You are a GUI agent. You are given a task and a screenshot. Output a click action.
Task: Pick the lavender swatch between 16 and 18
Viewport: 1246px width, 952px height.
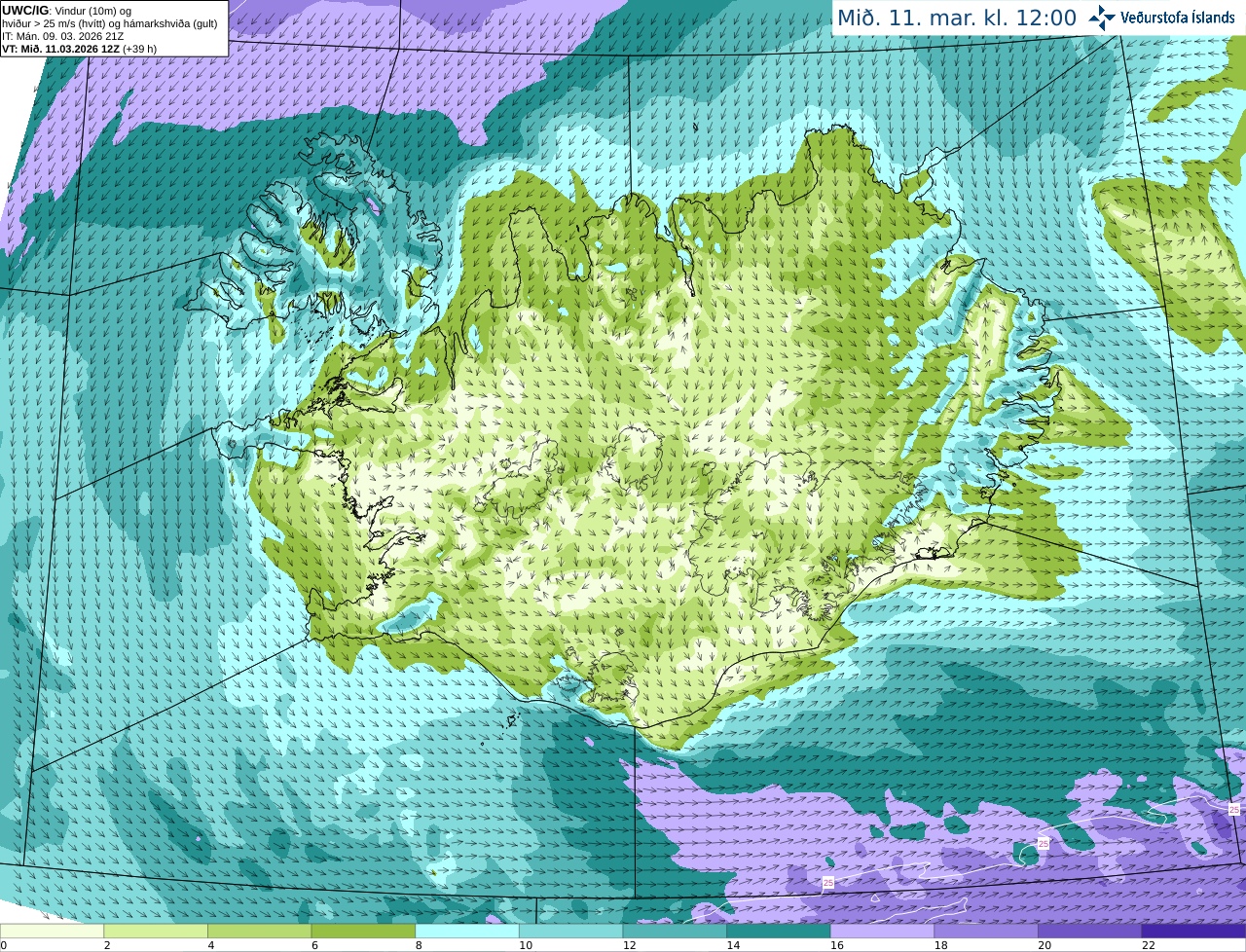click(882, 932)
